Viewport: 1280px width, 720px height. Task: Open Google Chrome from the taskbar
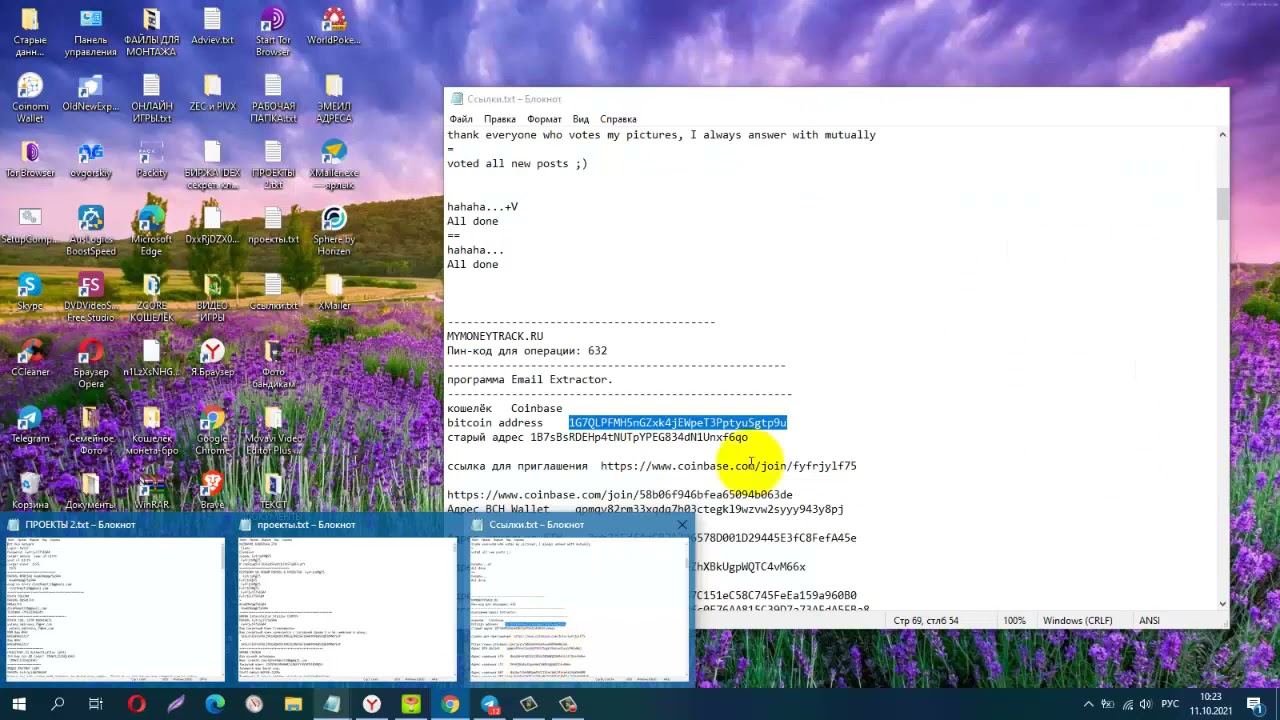tap(450, 704)
